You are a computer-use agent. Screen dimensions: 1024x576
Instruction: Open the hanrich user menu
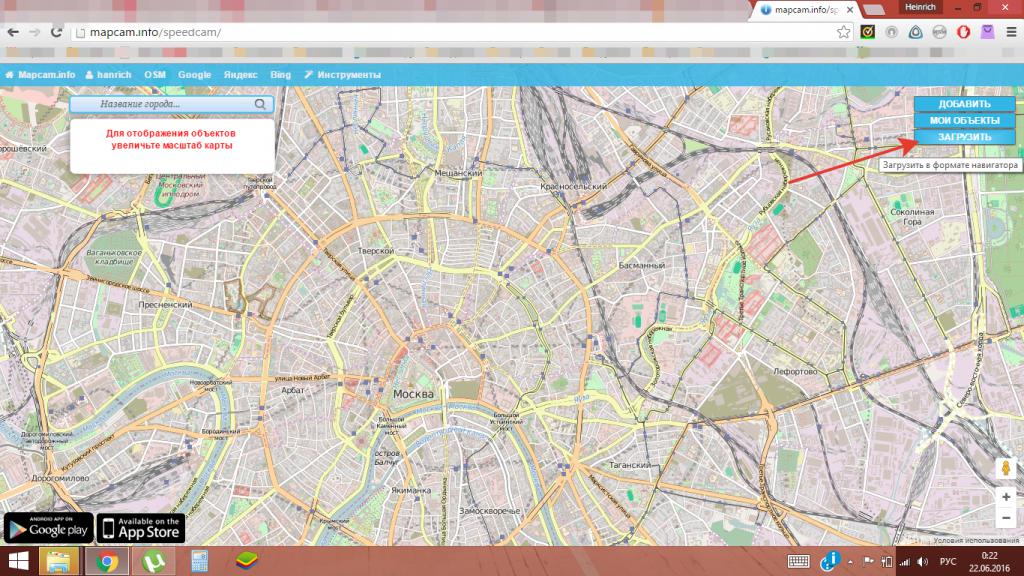coord(109,75)
